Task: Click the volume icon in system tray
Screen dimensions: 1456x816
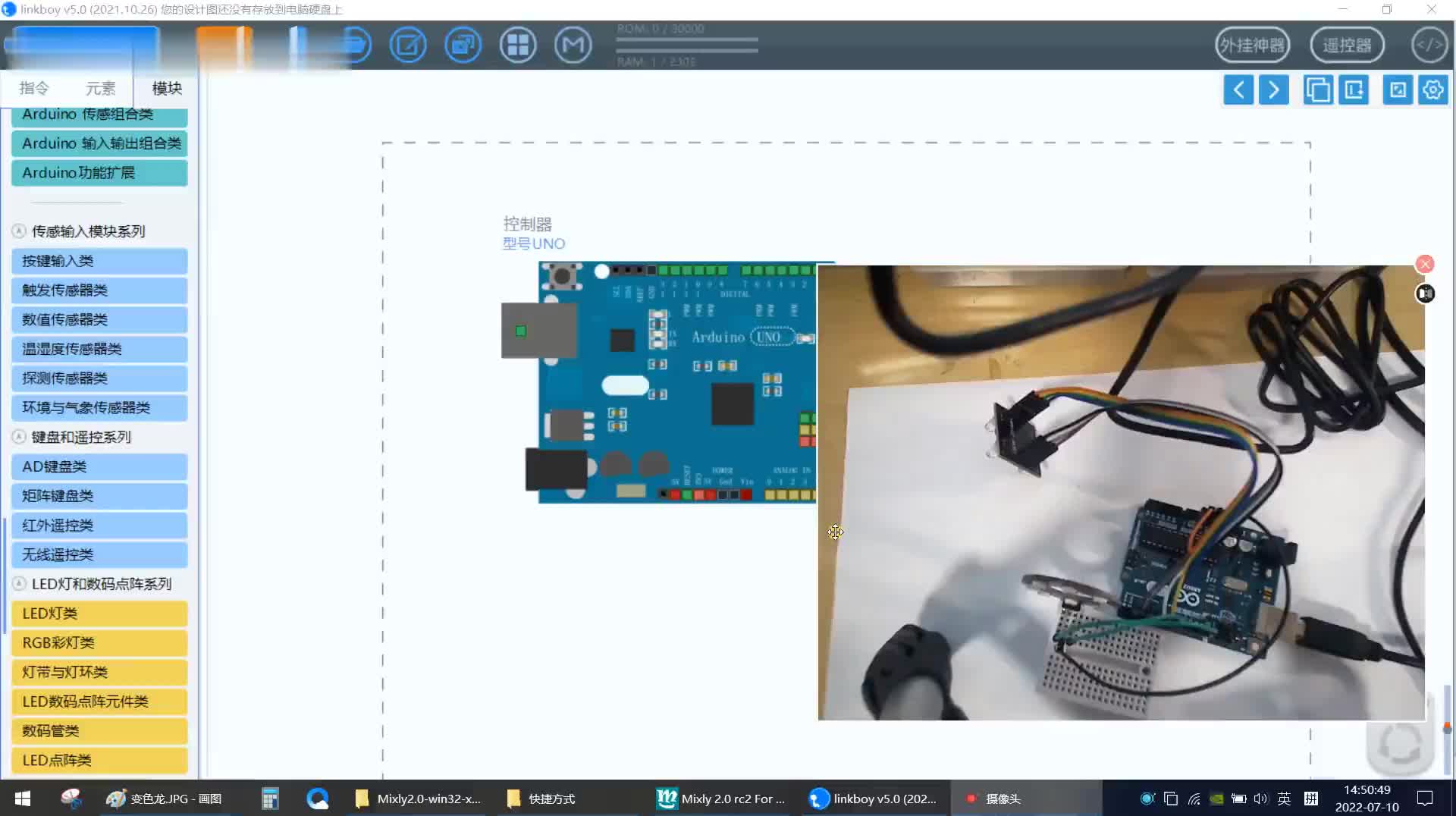Action: pos(1260,799)
